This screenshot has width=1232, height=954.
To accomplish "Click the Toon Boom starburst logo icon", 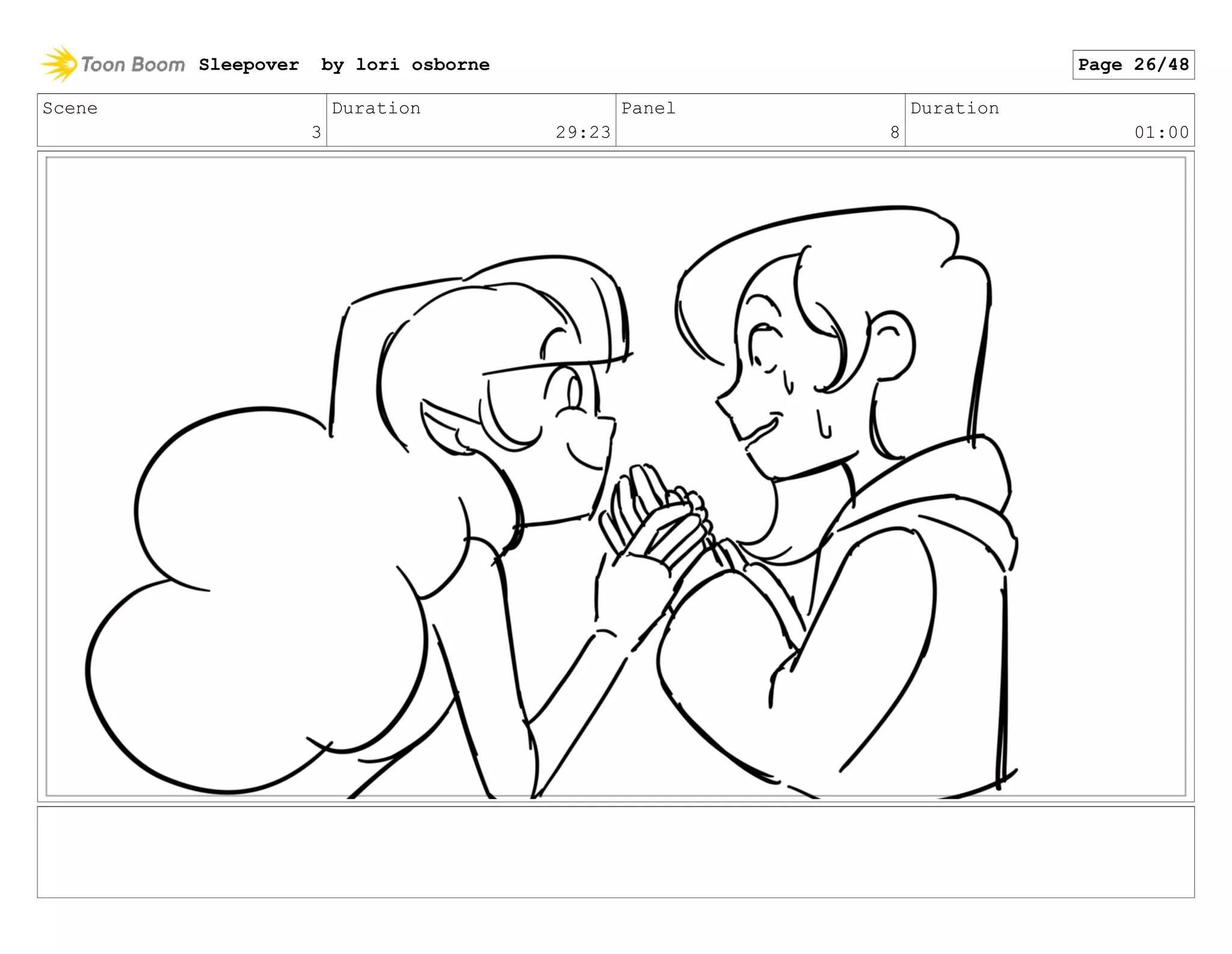I will (x=59, y=64).
